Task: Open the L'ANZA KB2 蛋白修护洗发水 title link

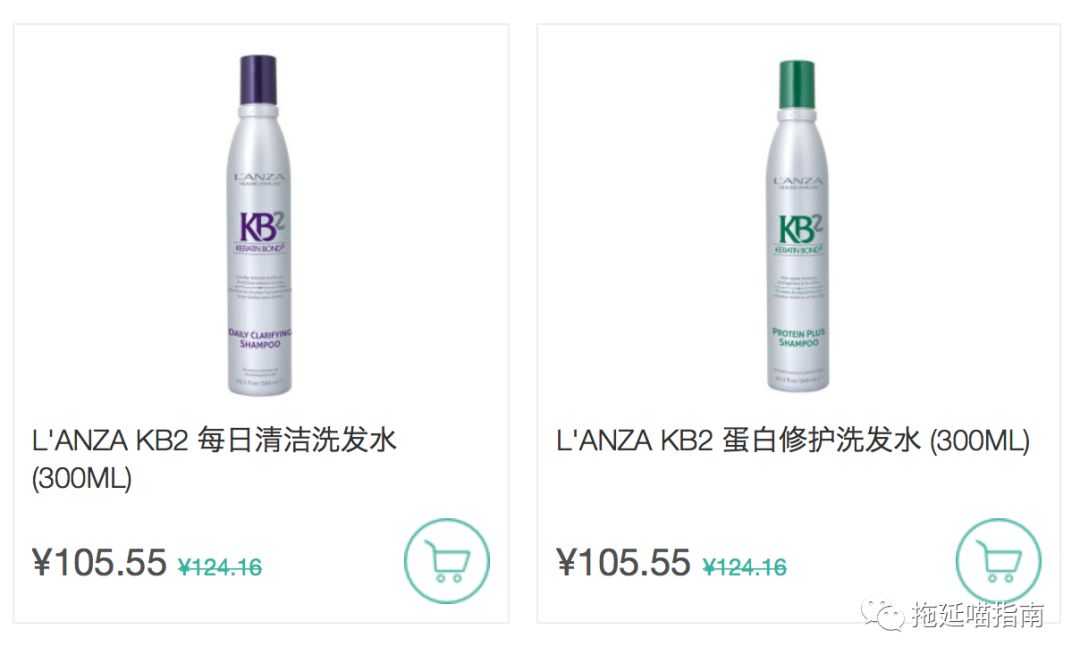Action: pos(793,441)
